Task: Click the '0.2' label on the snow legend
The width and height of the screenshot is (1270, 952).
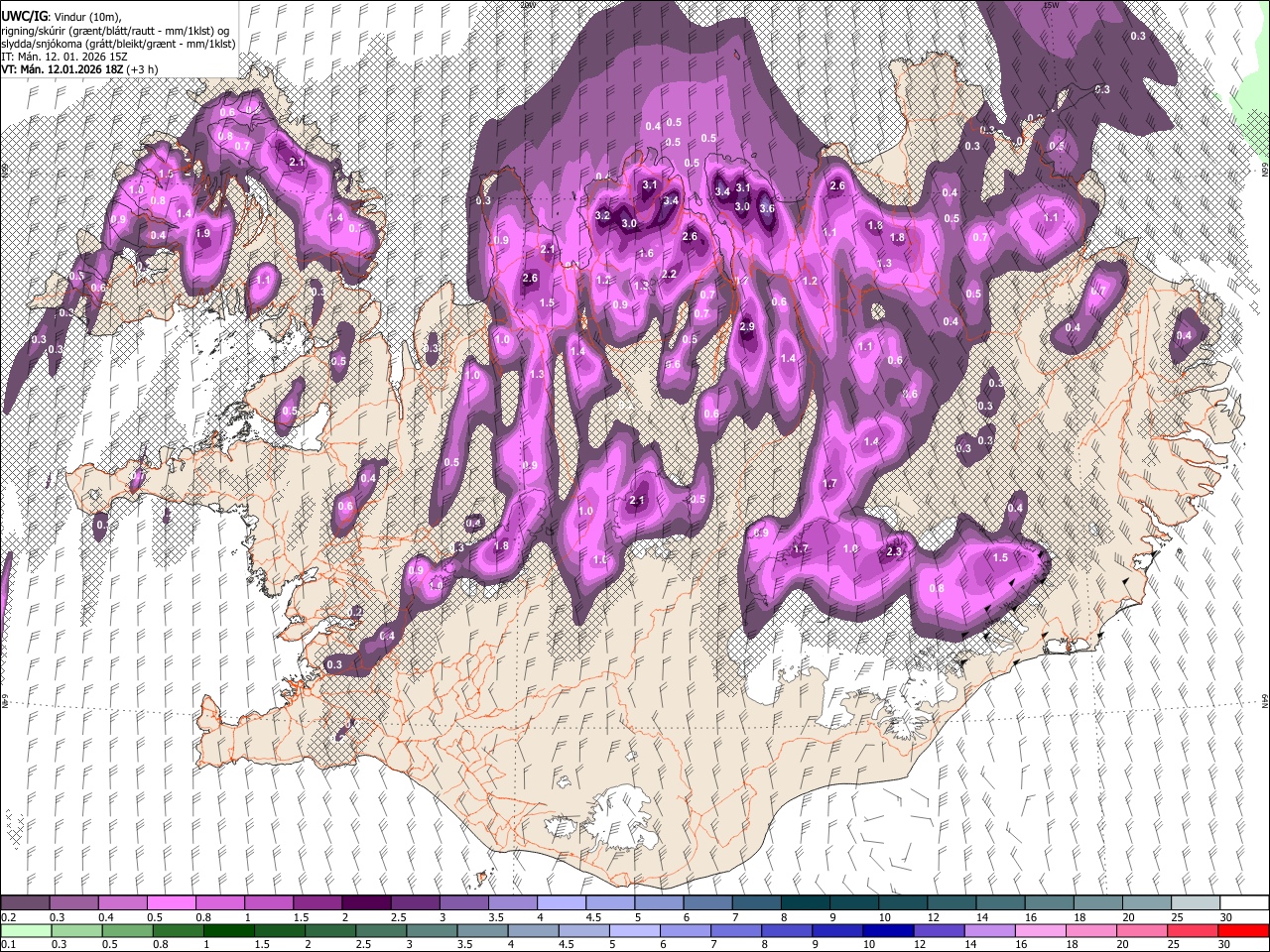Action: coord(8,917)
